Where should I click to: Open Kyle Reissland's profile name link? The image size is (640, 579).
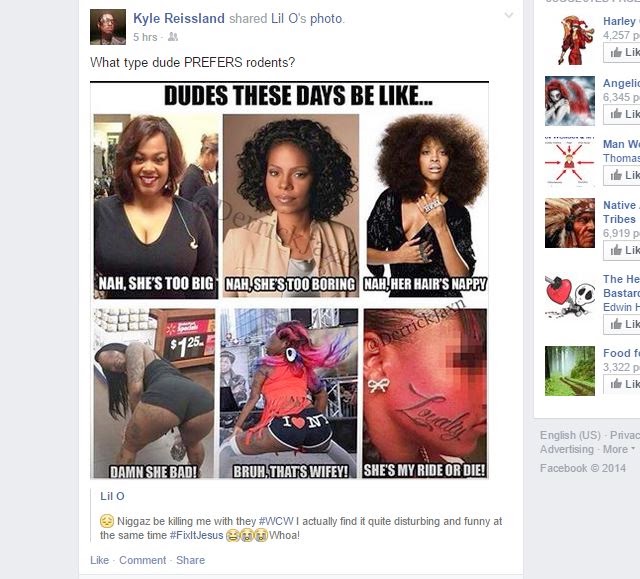point(179,18)
